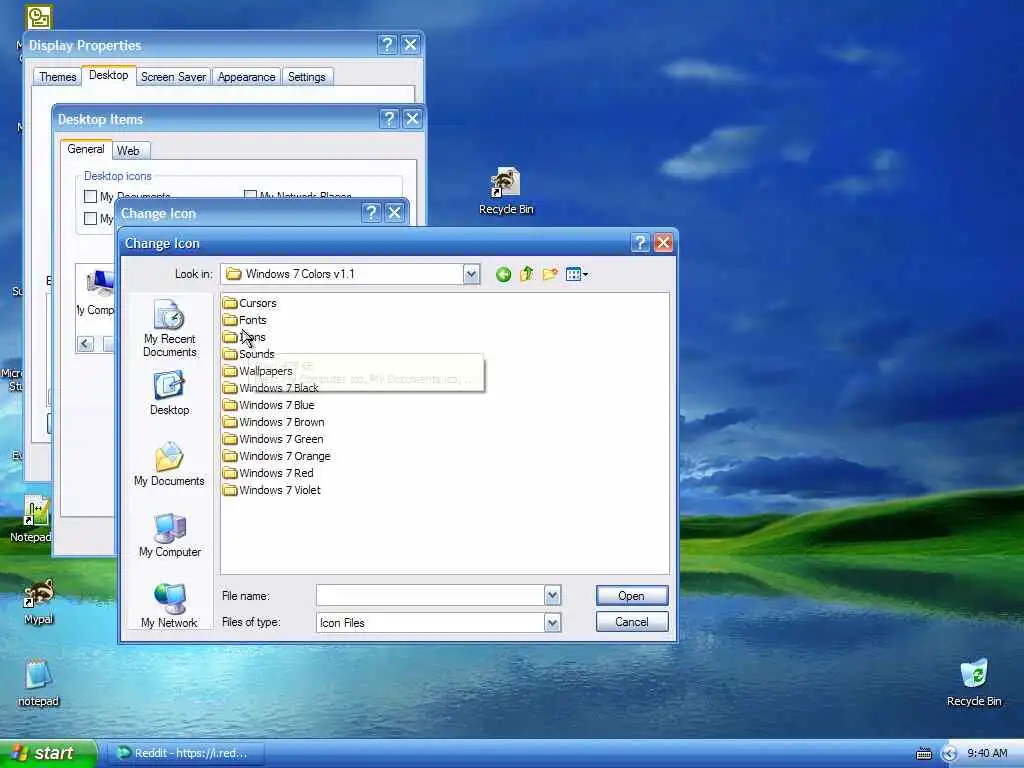Open the Settings tab in Display Properties
Image resolution: width=1024 pixels, height=768 pixels.
[x=306, y=77]
